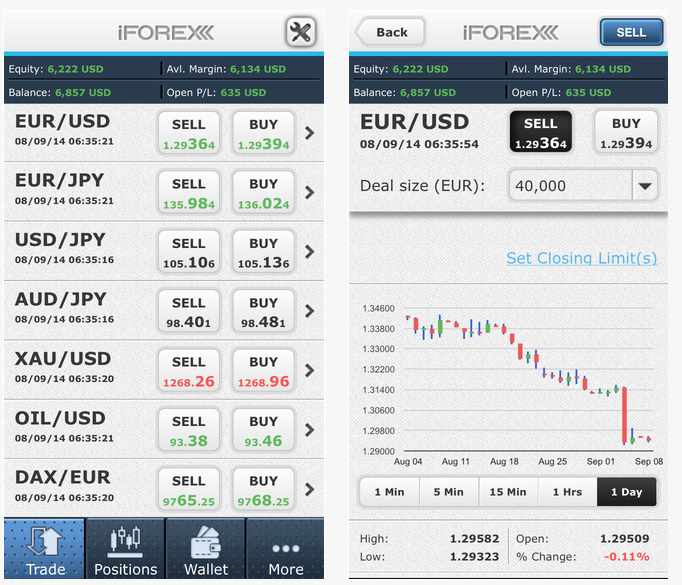Screen dimensions: 682x585
Task: Buy USD/JPY at 105.136
Action: [264, 252]
